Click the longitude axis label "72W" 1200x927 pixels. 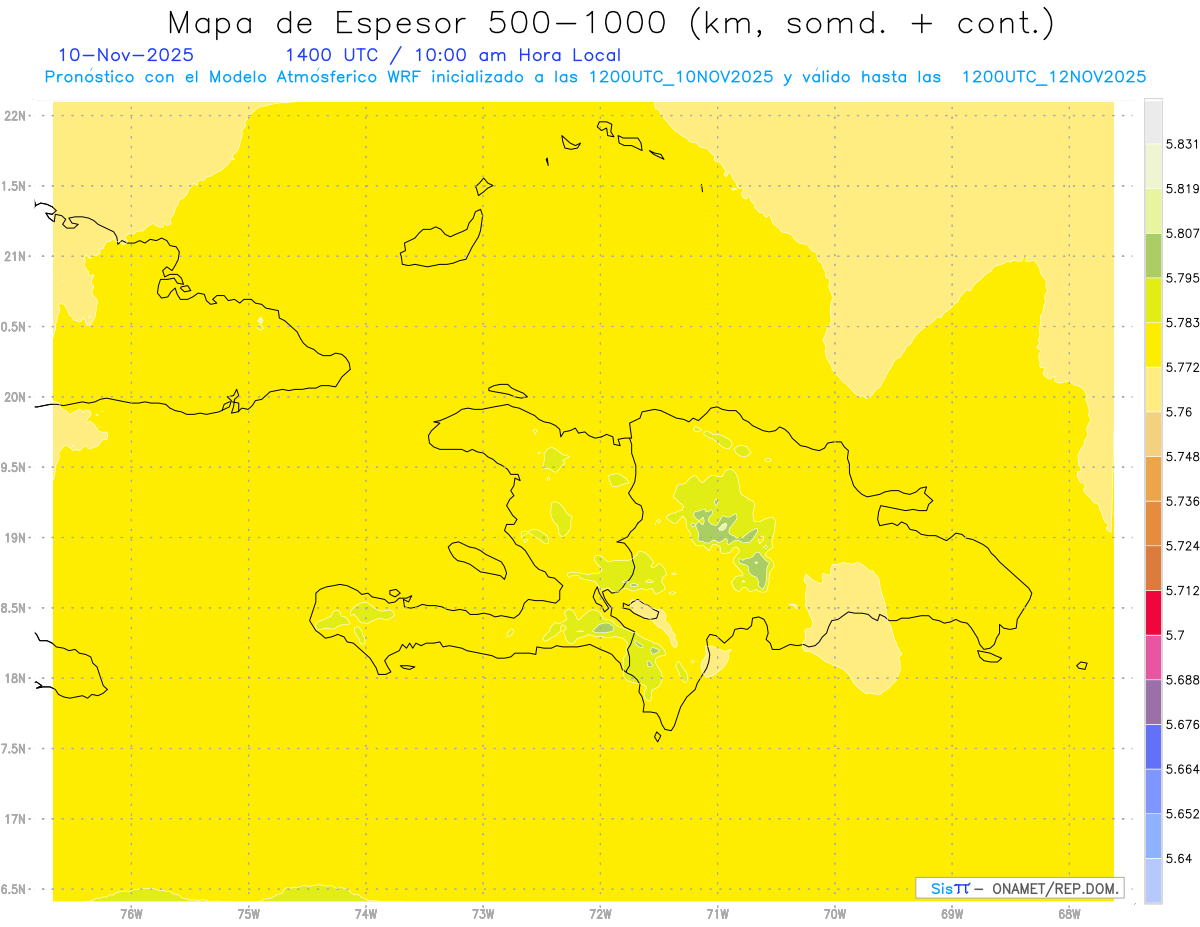[600, 913]
